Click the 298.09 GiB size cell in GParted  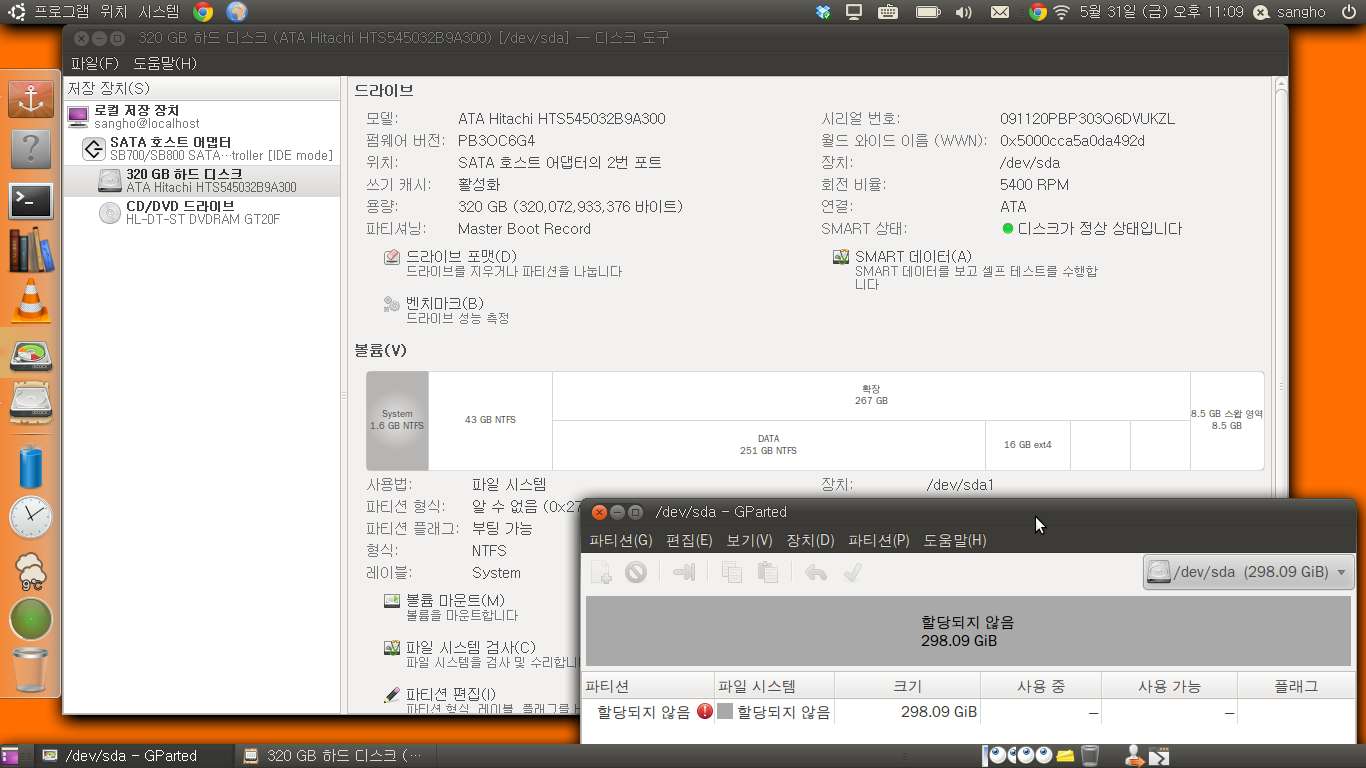tap(907, 712)
